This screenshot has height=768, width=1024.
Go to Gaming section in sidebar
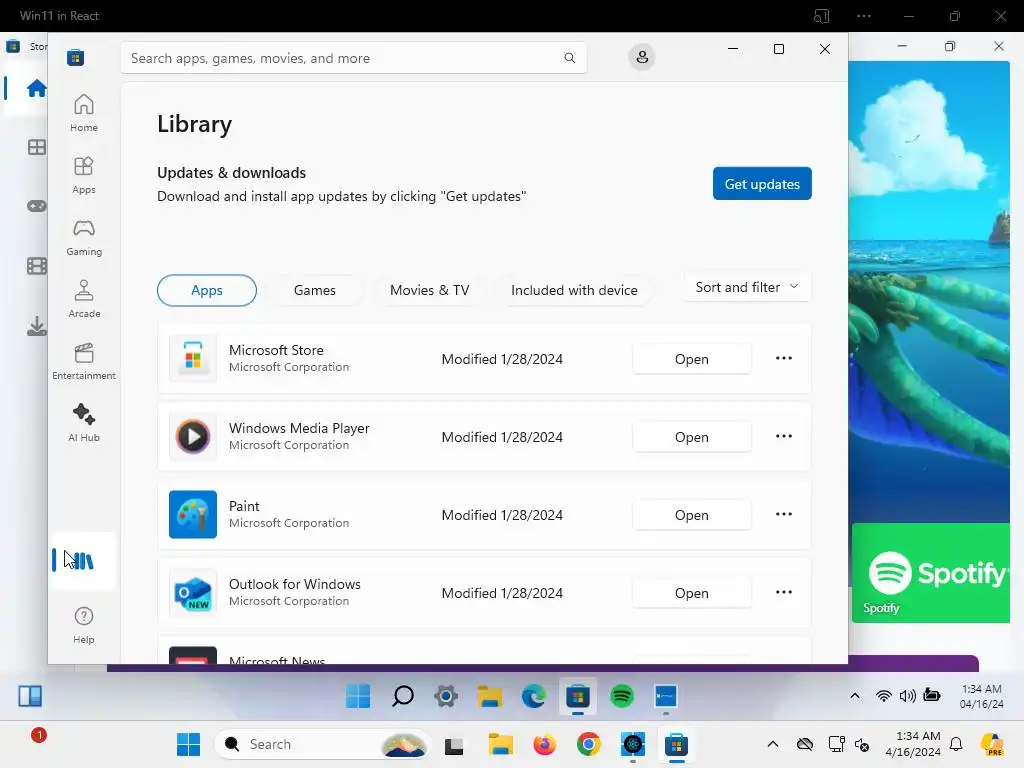tap(84, 237)
